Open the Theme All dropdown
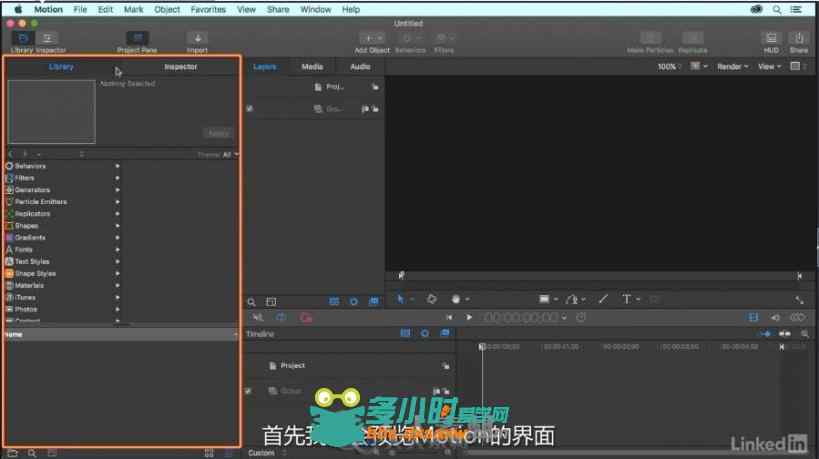The height and width of the screenshot is (459, 819). (230, 155)
